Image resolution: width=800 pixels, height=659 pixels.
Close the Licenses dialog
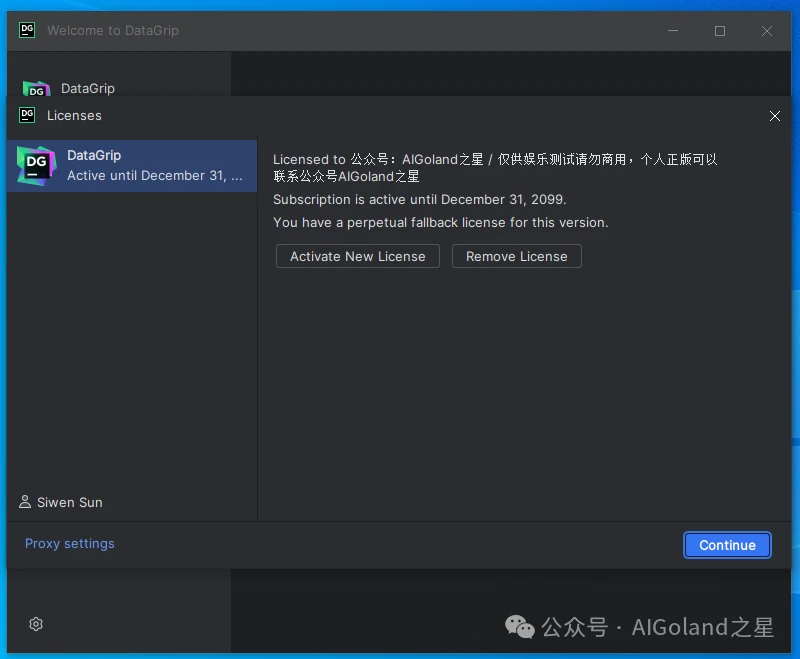(774, 116)
